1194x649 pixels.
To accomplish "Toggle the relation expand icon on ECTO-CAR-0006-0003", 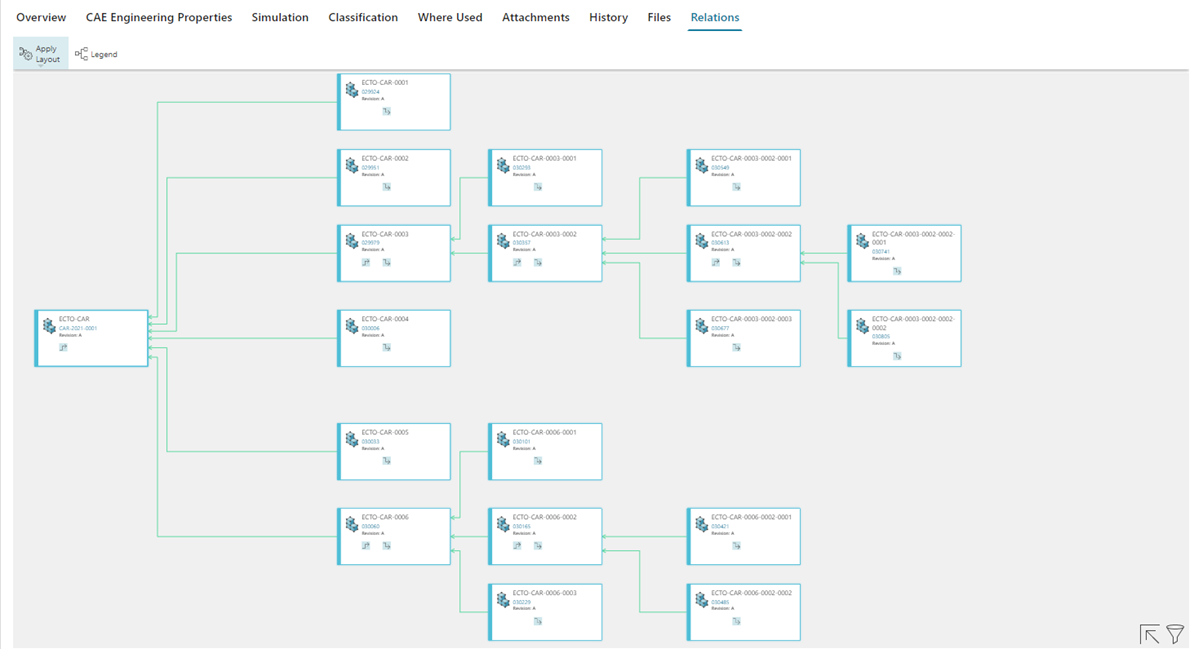I will [538, 621].
